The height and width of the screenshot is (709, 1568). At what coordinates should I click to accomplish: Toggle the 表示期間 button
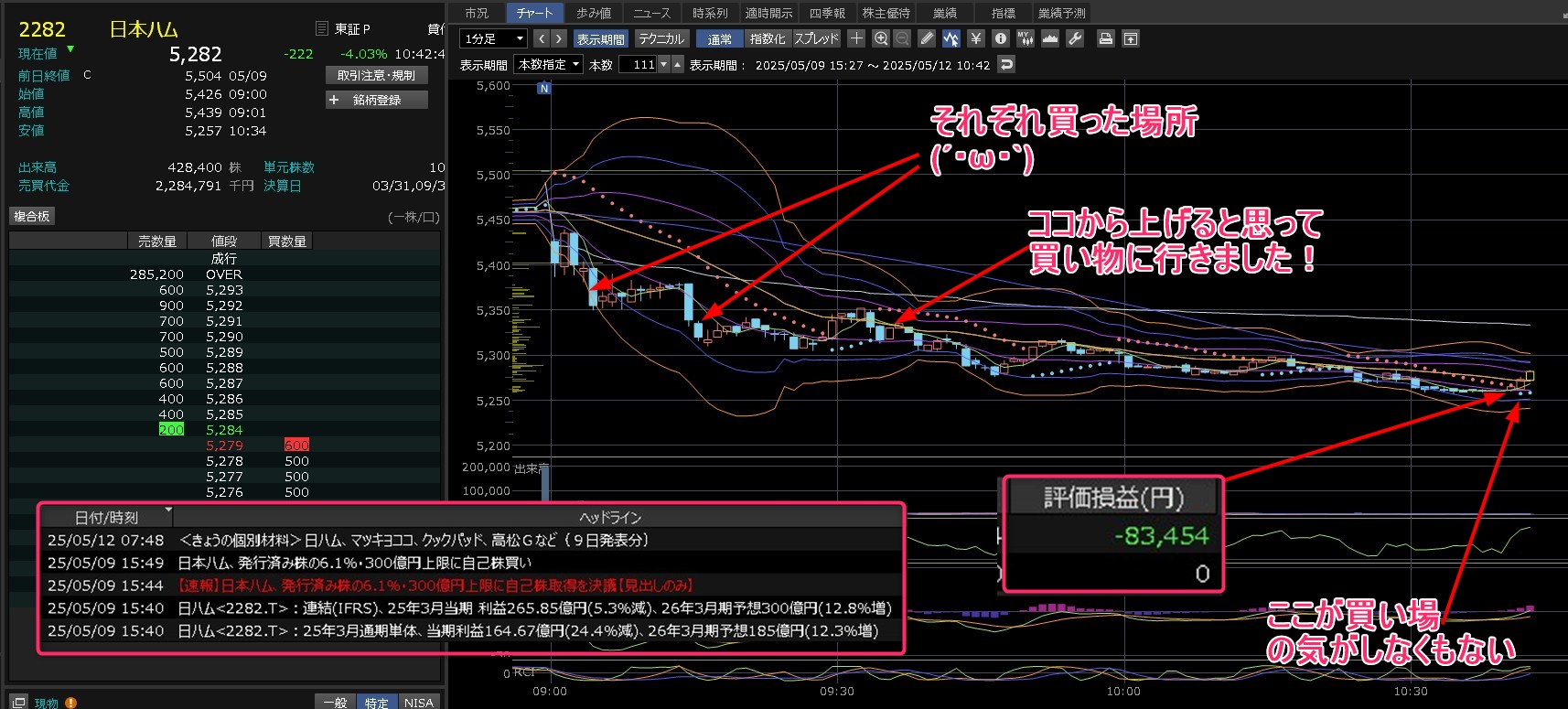[601, 38]
